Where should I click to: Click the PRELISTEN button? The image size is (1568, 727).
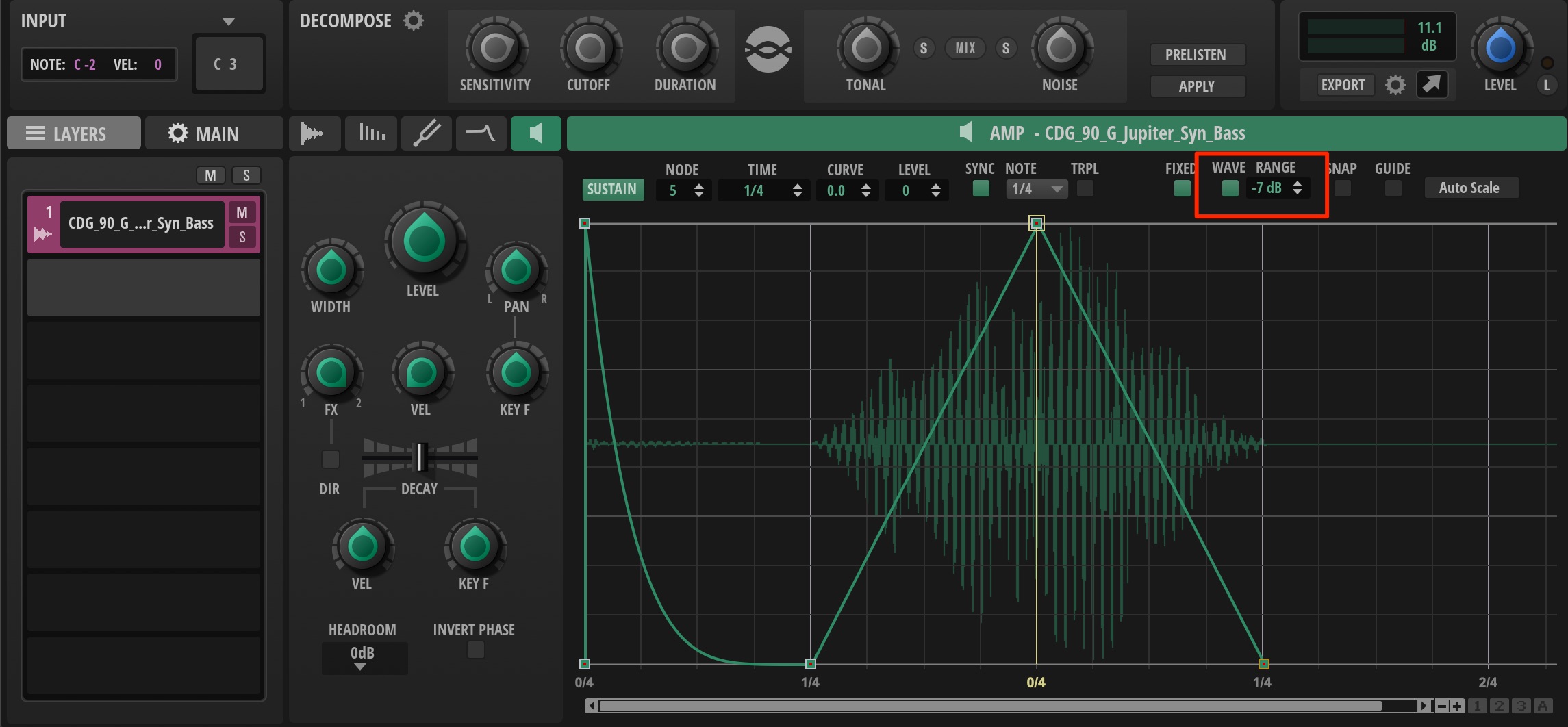[x=1197, y=55]
